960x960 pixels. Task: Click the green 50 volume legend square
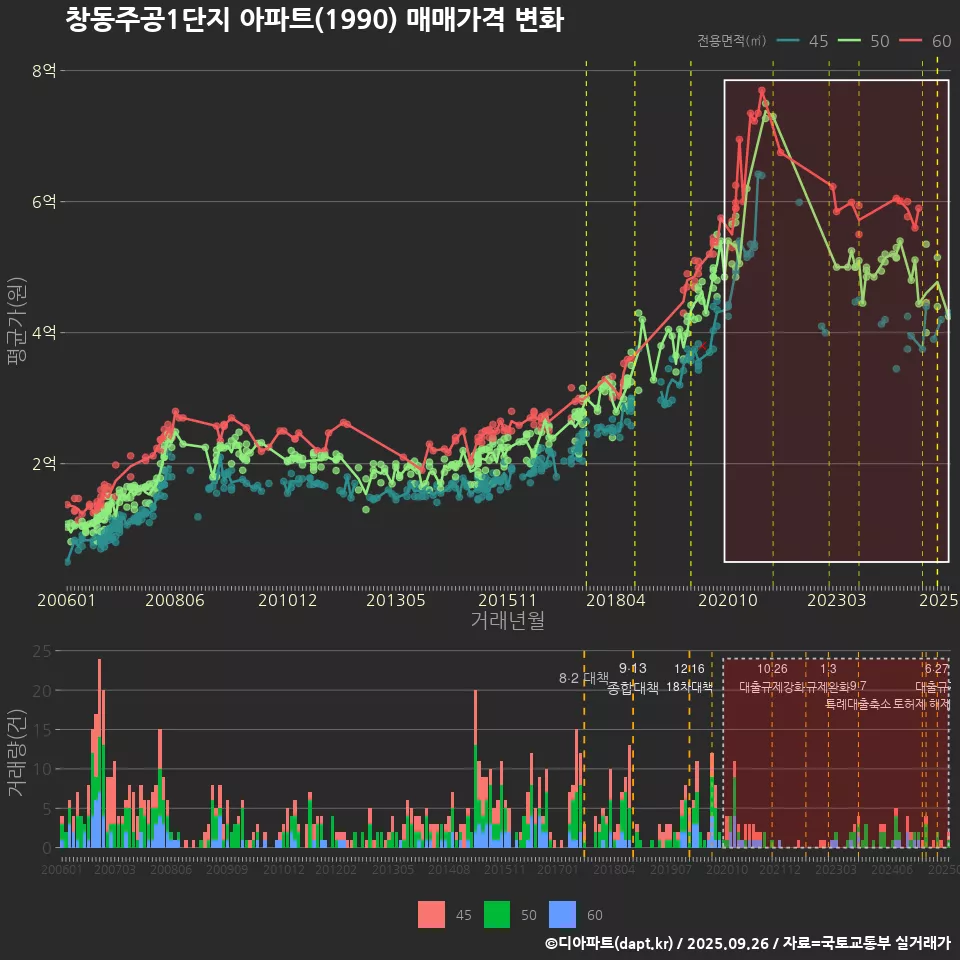pyautogui.click(x=497, y=914)
